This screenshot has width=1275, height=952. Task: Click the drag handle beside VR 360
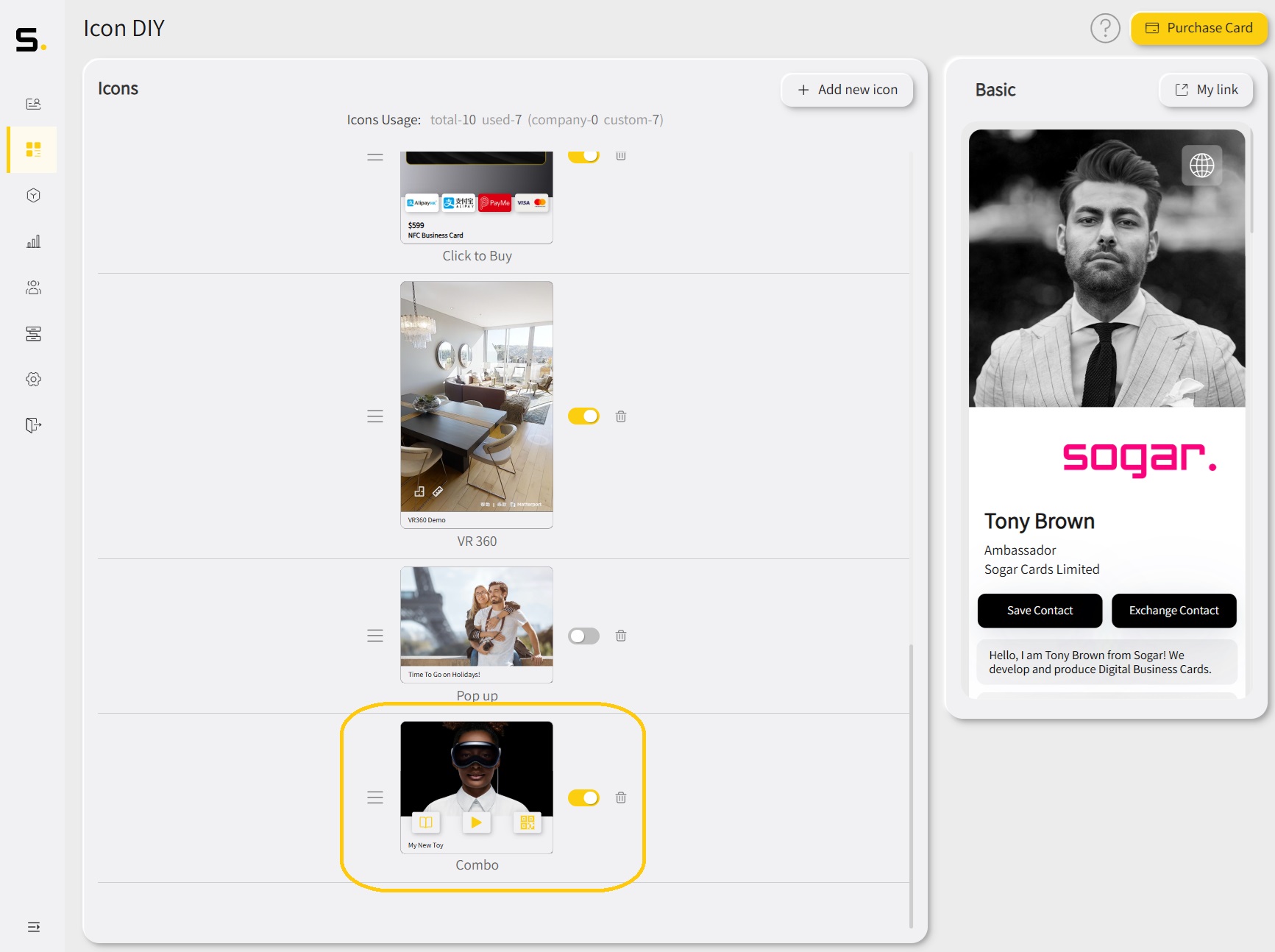[375, 416]
